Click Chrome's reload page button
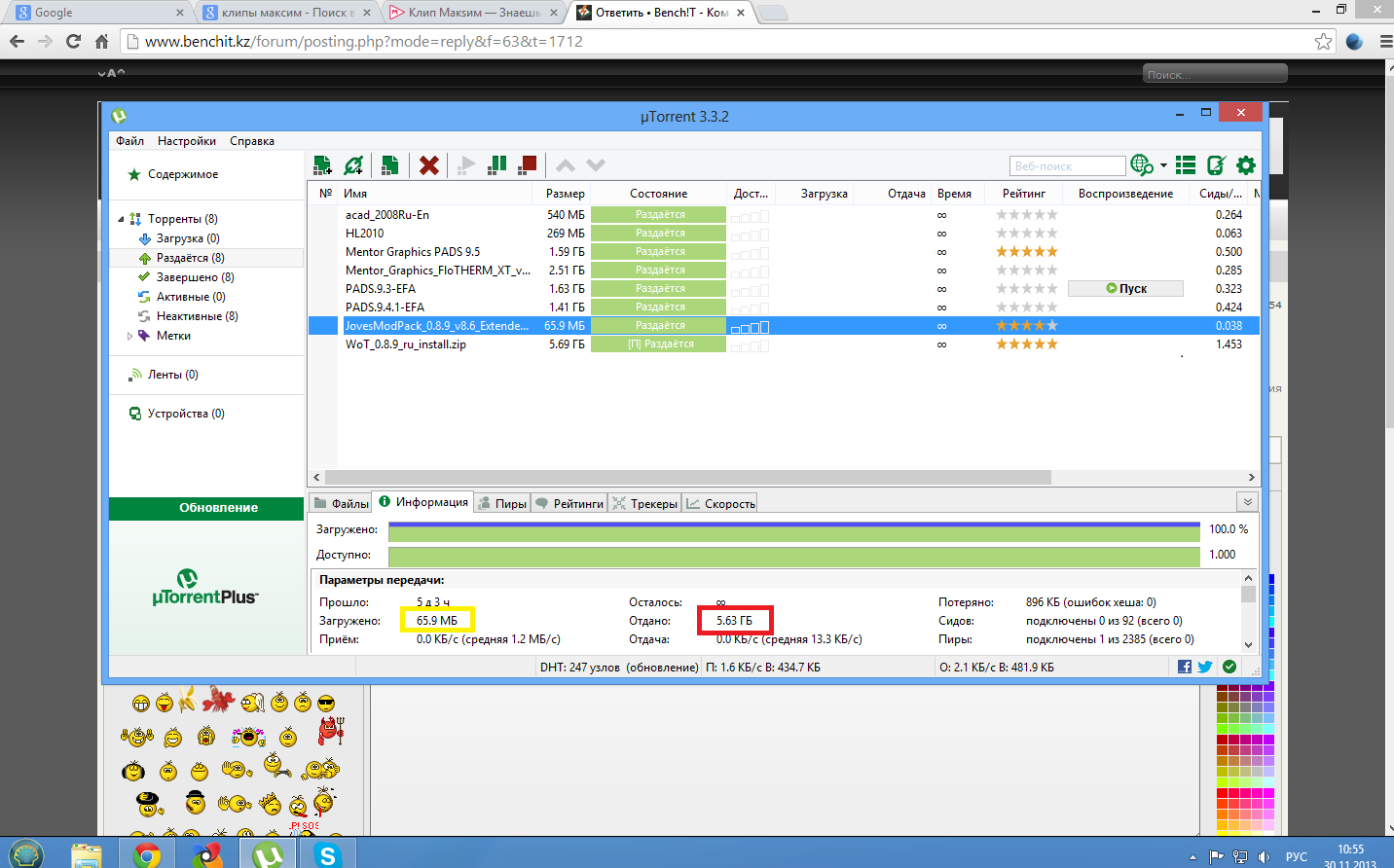 tap(73, 41)
